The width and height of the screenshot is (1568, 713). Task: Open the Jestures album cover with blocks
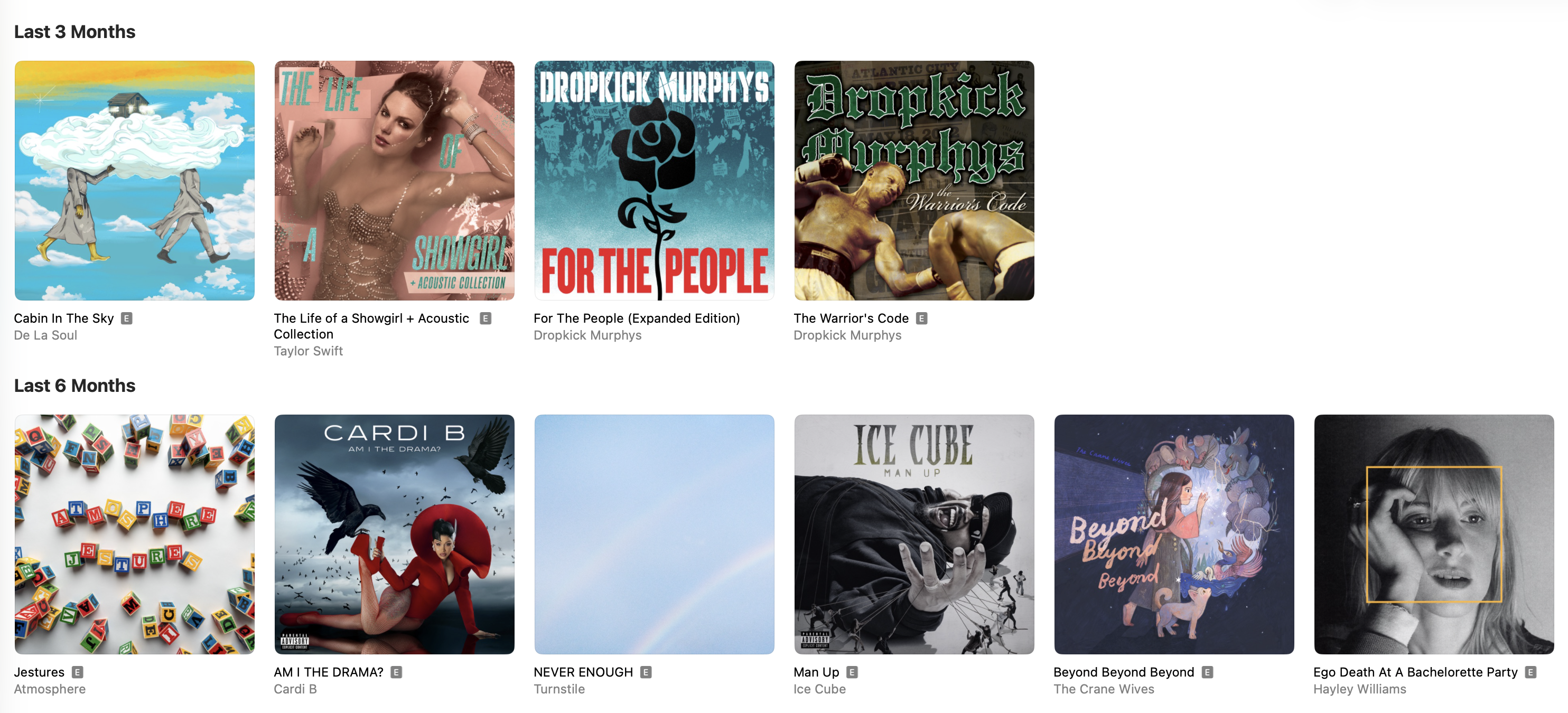[x=135, y=534]
